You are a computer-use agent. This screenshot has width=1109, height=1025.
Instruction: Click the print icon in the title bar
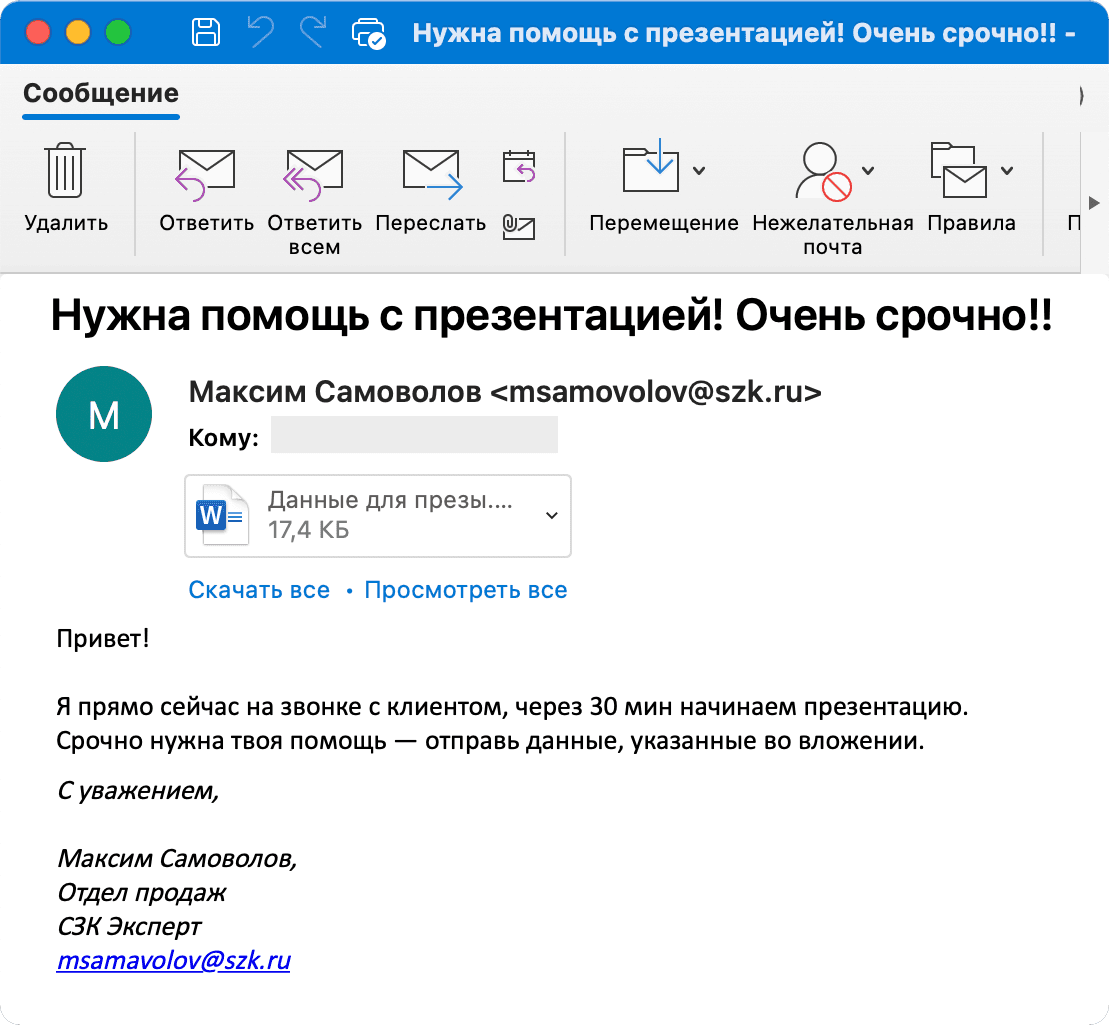(x=368, y=33)
